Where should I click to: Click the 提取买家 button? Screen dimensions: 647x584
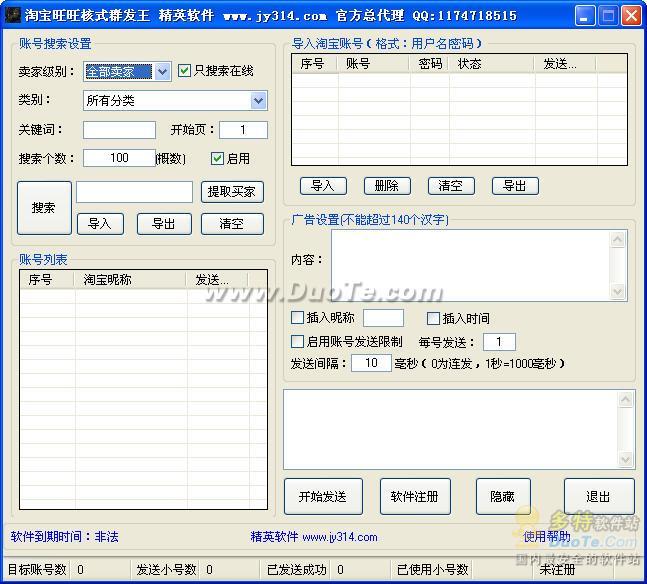point(232,192)
